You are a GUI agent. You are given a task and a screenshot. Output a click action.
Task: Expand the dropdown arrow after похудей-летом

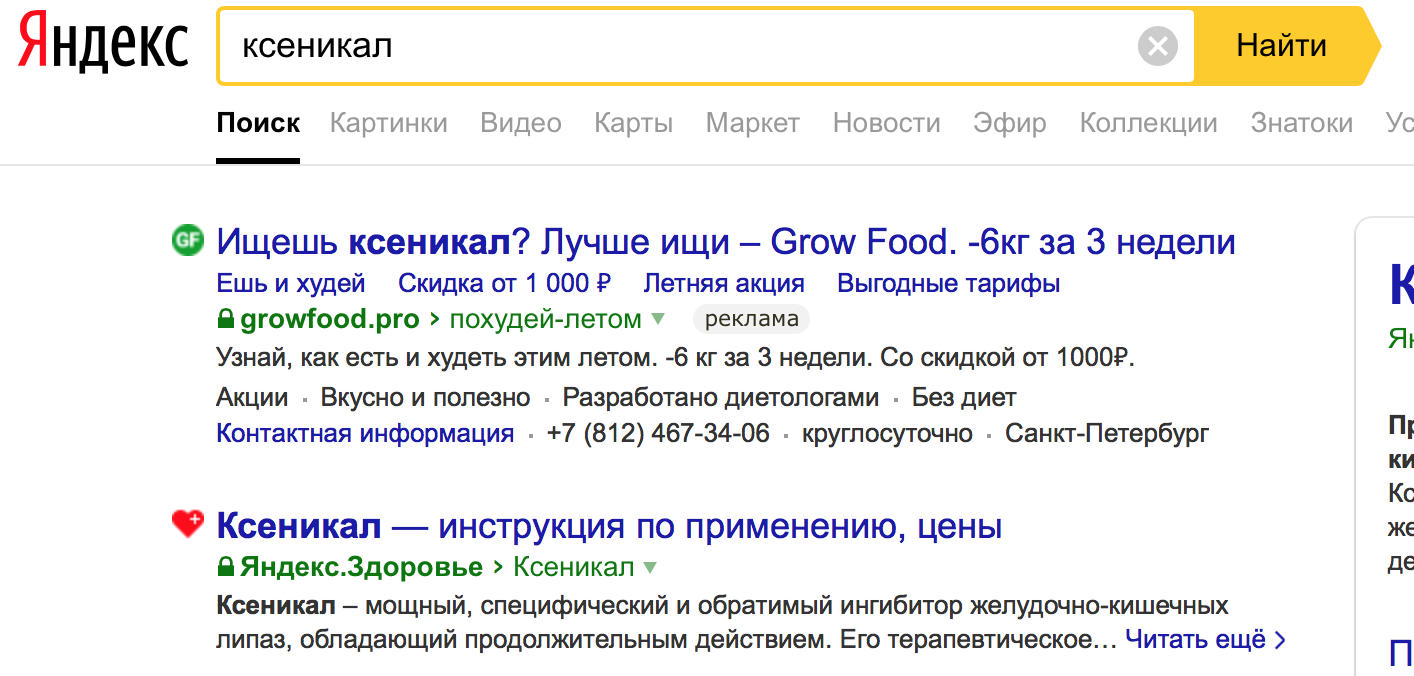[657, 320]
